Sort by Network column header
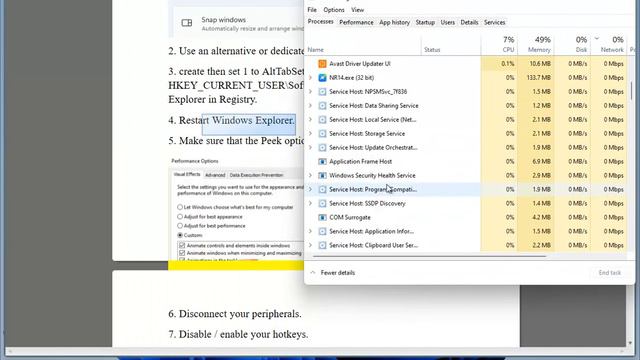Viewport: 640px width, 360px height. pyautogui.click(x=609, y=44)
